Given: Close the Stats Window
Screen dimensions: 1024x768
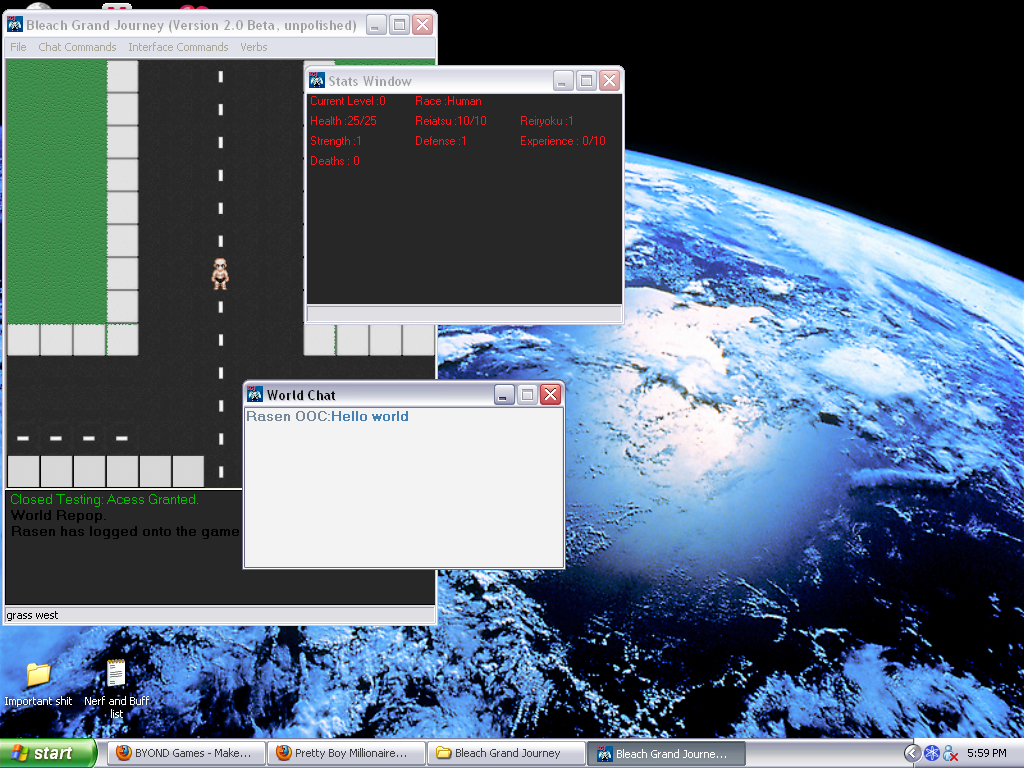Looking at the screenshot, I should tap(610, 80).
